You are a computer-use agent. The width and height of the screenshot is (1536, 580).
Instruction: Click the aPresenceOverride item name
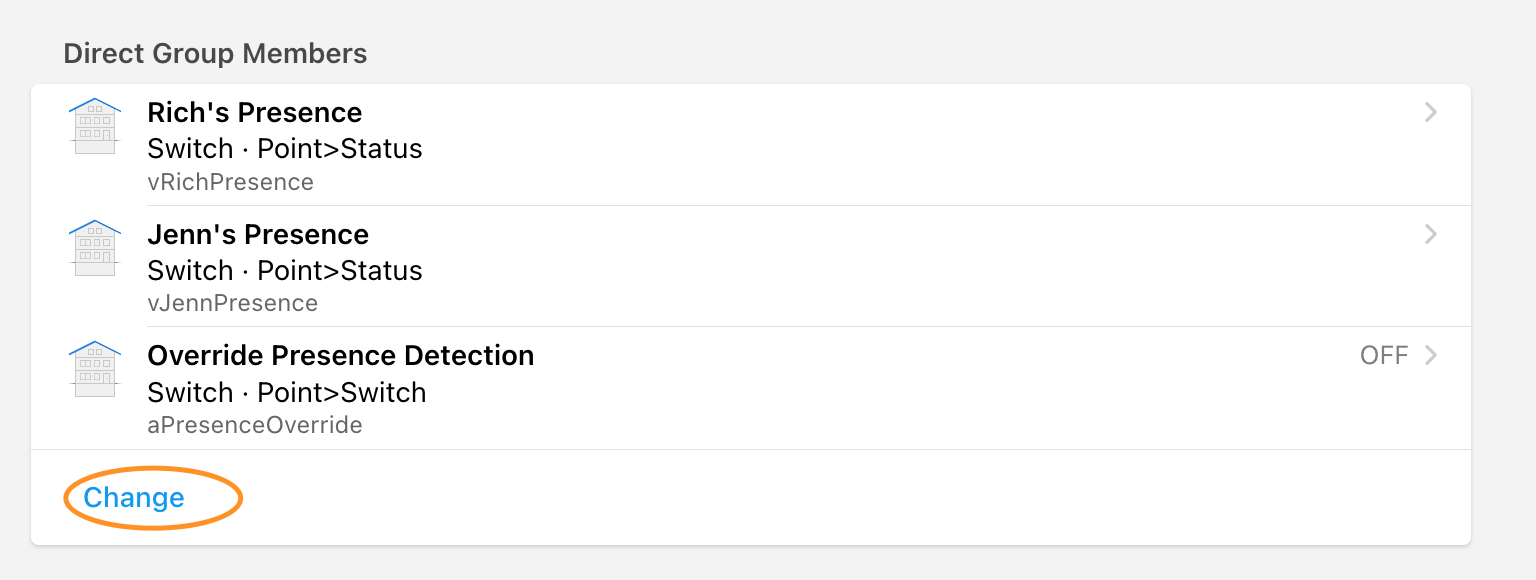click(254, 425)
